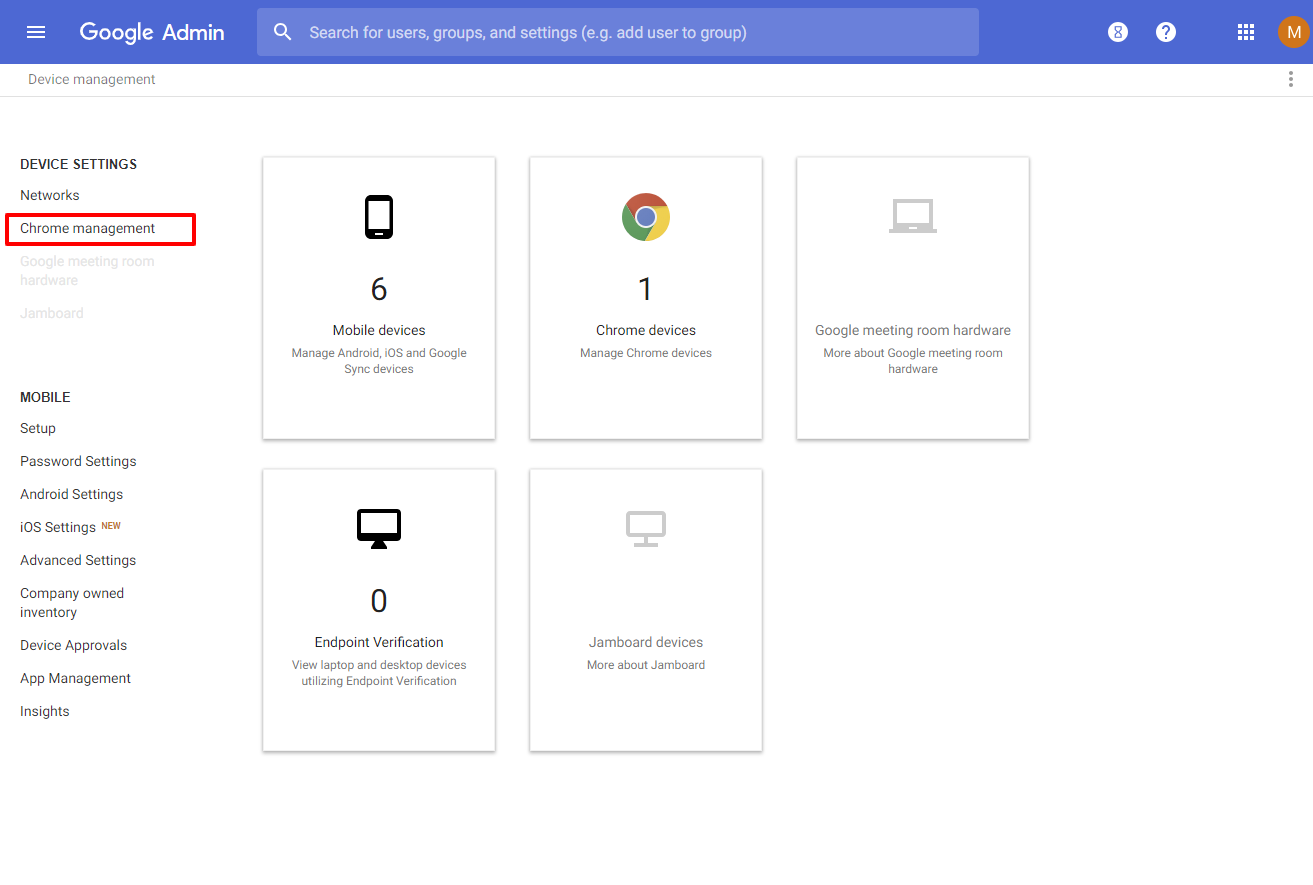
Task: Open App Management
Action: [x=76, y=678]
